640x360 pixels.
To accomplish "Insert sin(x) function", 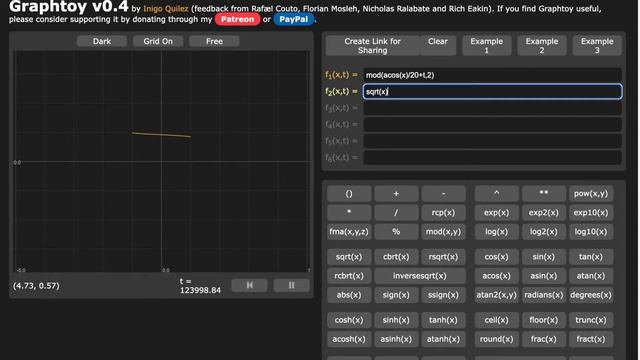I will coord(544,257).
